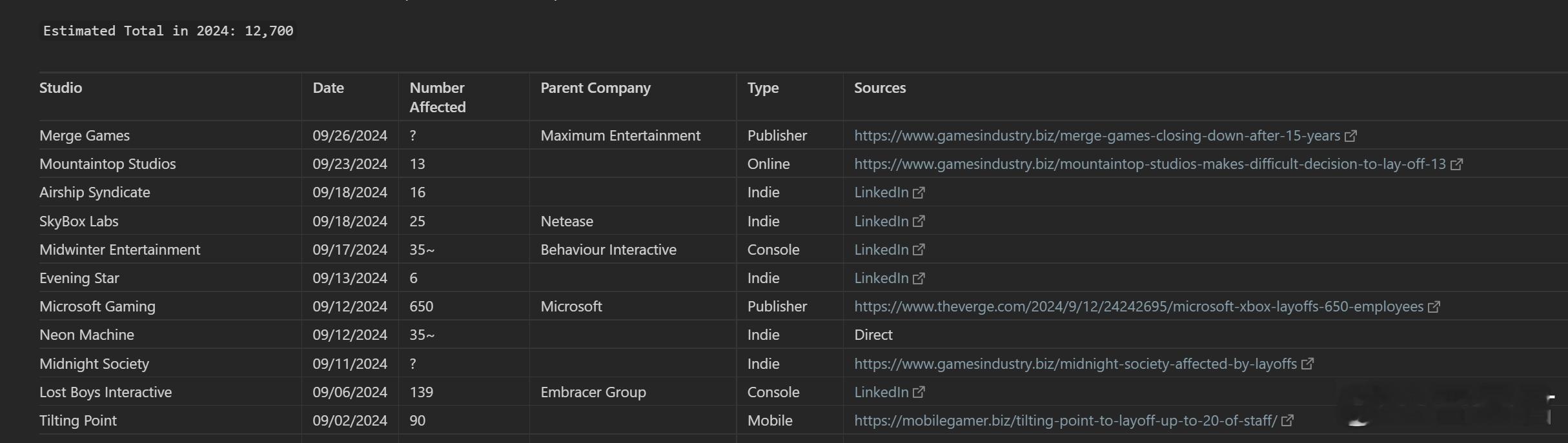The height and width of the screenshot is (443, 1568).
Task: Click external-link icon after Tilting Point URL
Action: [1287, 421]
